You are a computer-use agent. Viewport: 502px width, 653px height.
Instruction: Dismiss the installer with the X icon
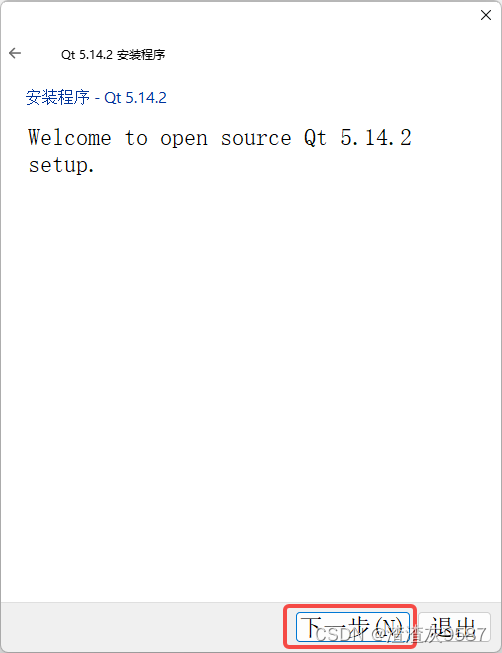(x=486, y=15)
